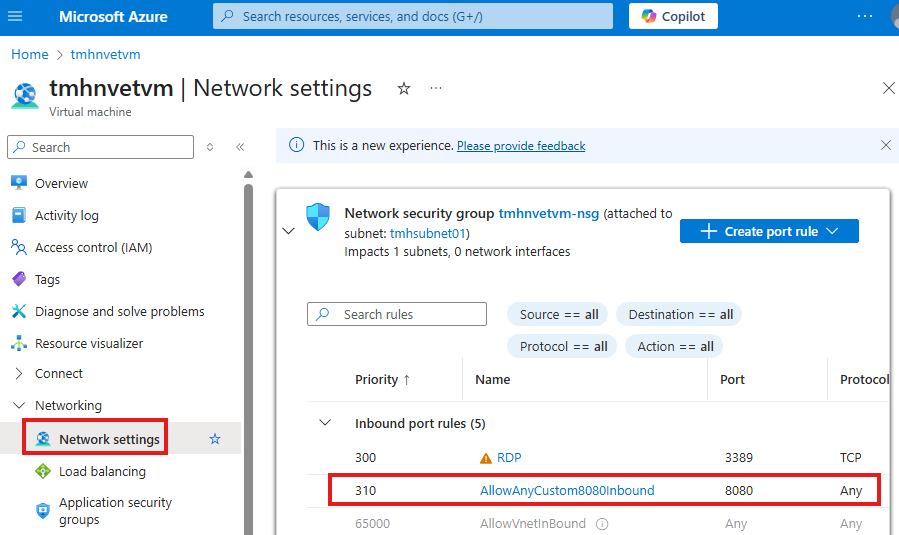Click the 3389 port cell
This screenshot has width=899, height=535.
738,458
